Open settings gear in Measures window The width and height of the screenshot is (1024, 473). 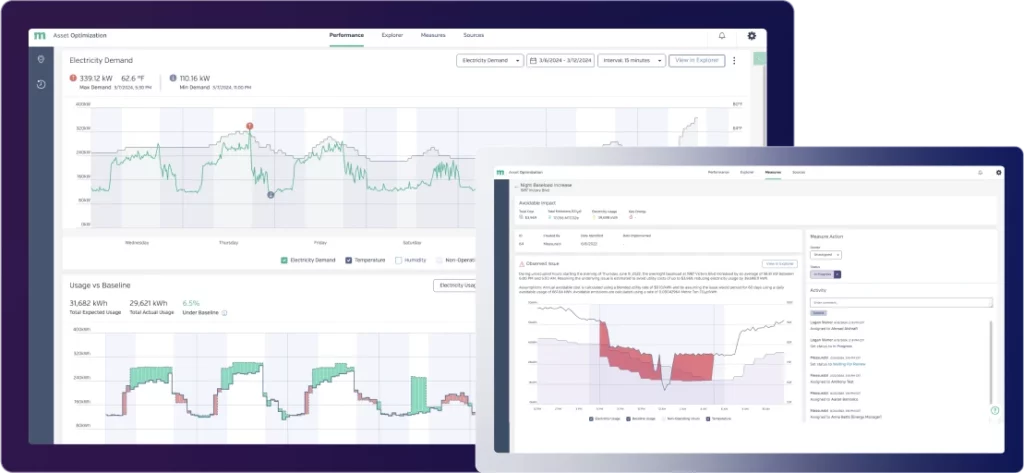point(999,172)
